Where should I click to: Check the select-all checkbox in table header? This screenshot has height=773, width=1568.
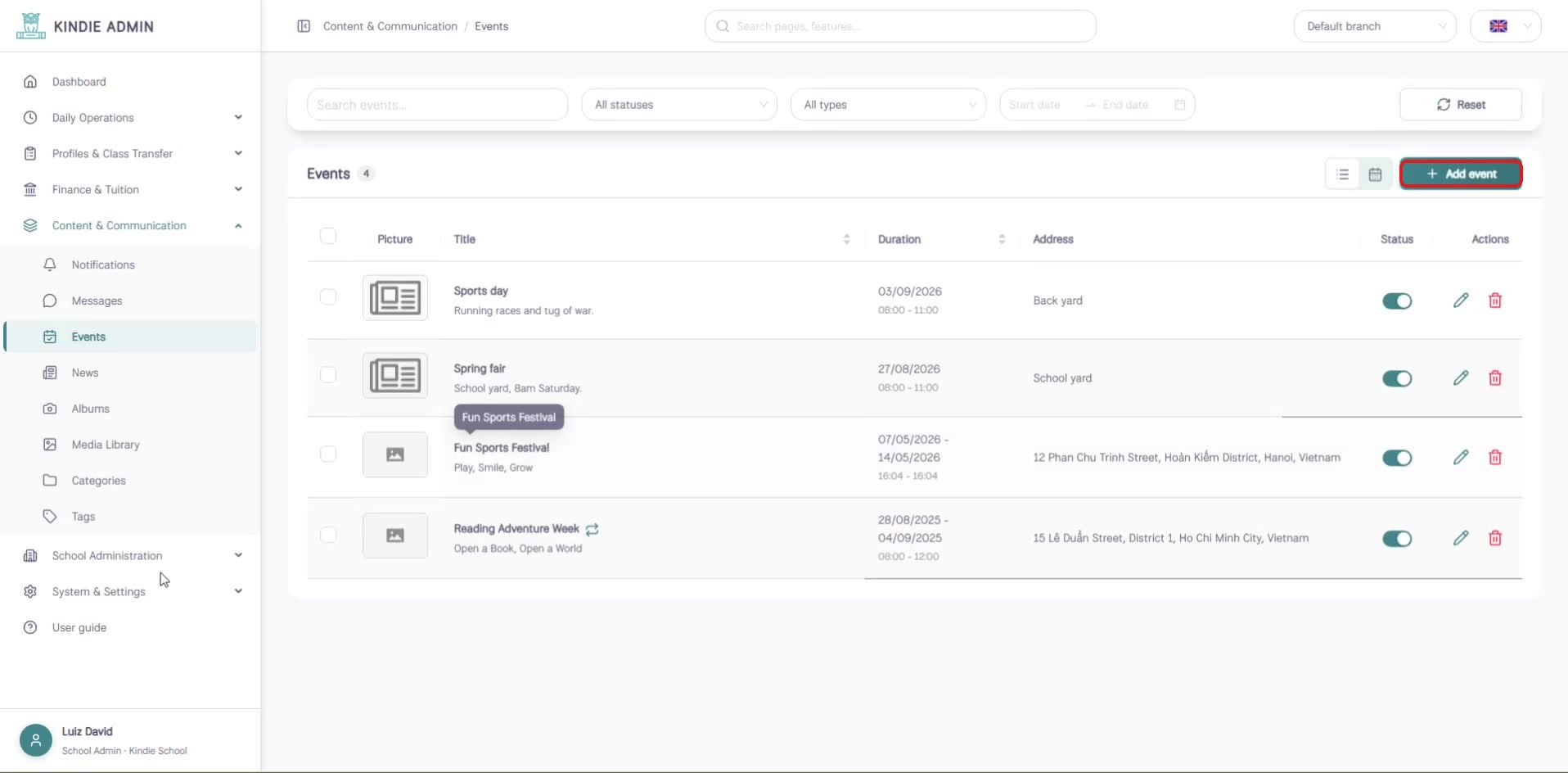328,236
